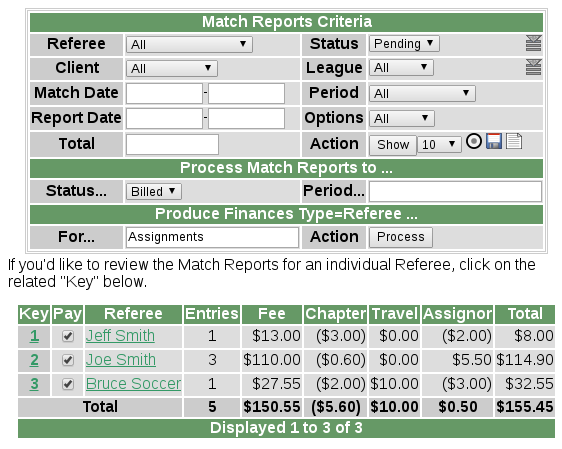
Task: Click the expand icon beside Status row
Action: tap(533, 43)
